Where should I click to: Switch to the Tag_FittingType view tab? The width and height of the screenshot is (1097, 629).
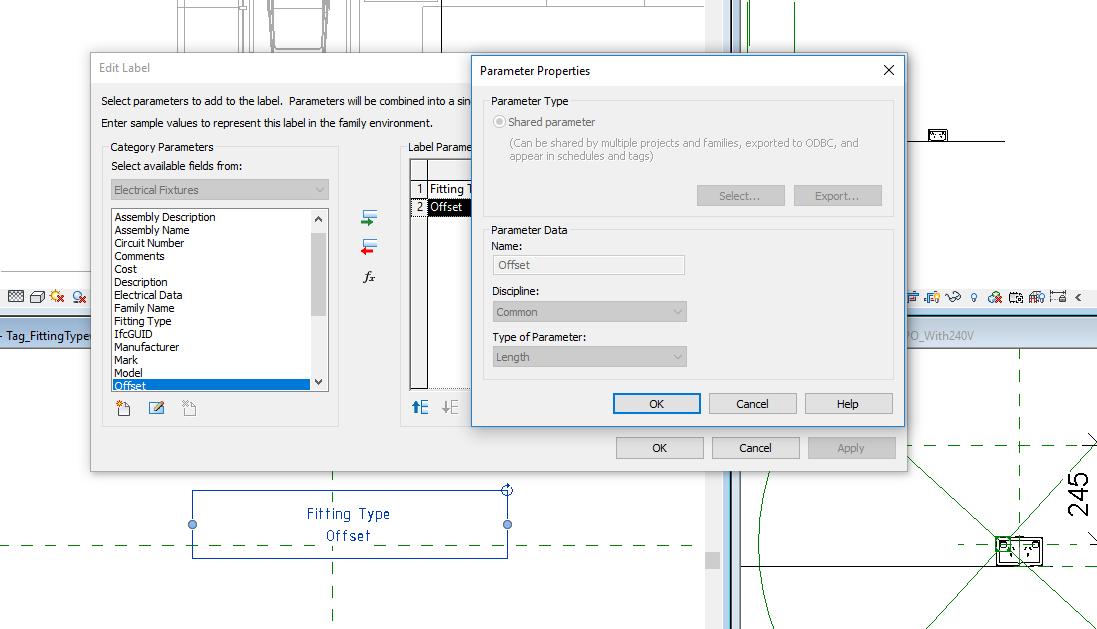(48, 336)
